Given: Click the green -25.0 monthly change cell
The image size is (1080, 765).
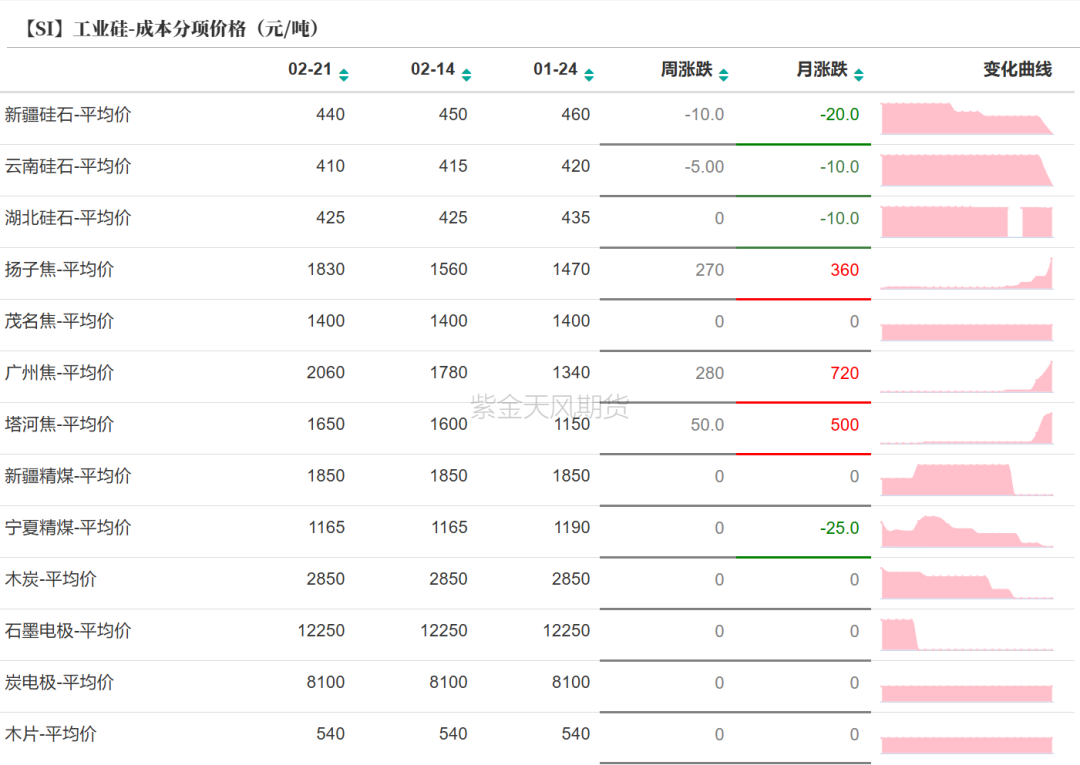Looking at the screenshot, I should click(839, 528).
